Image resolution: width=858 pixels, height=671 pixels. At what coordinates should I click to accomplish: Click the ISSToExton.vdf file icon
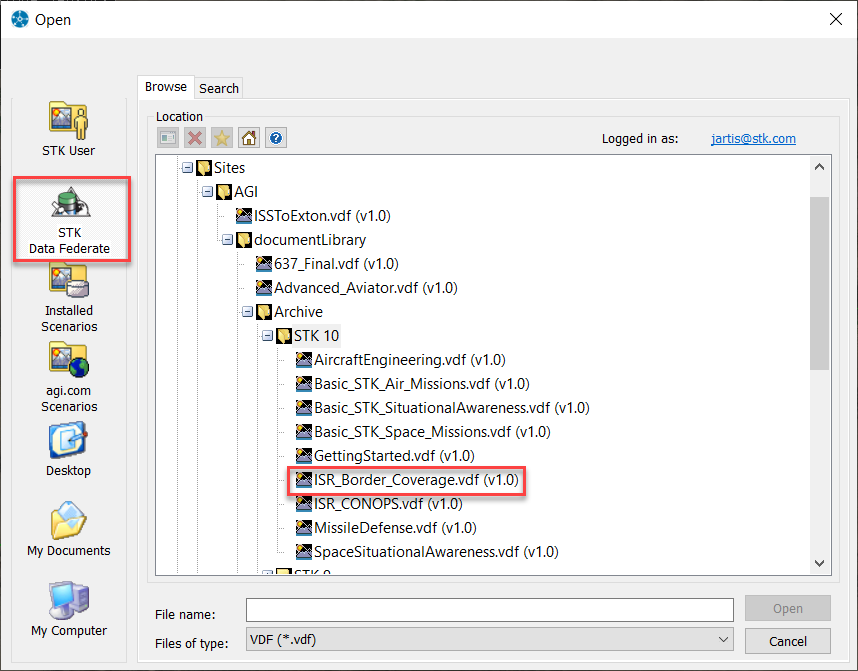(244, 216)
